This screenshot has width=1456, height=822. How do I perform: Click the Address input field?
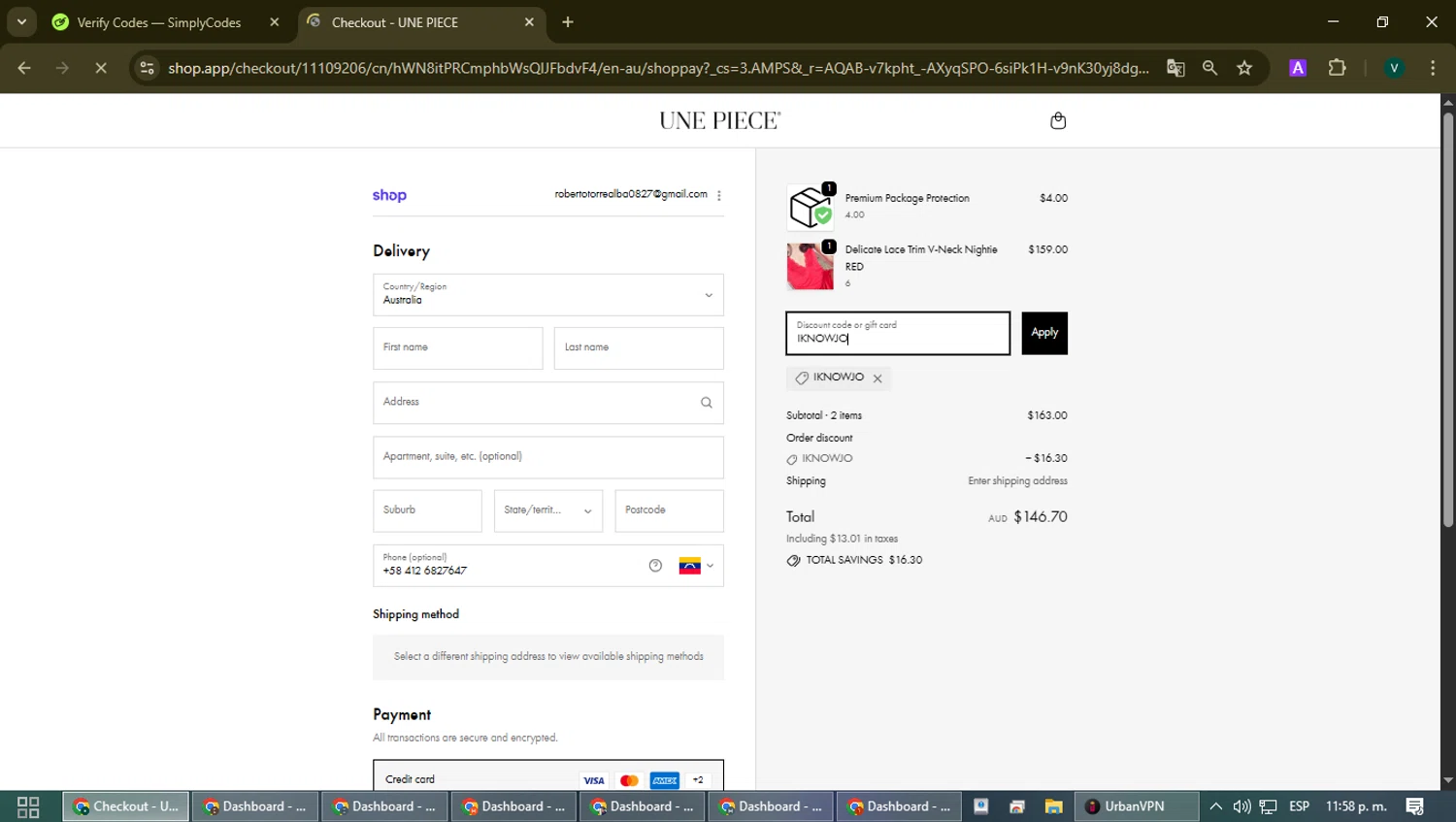[x=548, y=403]
